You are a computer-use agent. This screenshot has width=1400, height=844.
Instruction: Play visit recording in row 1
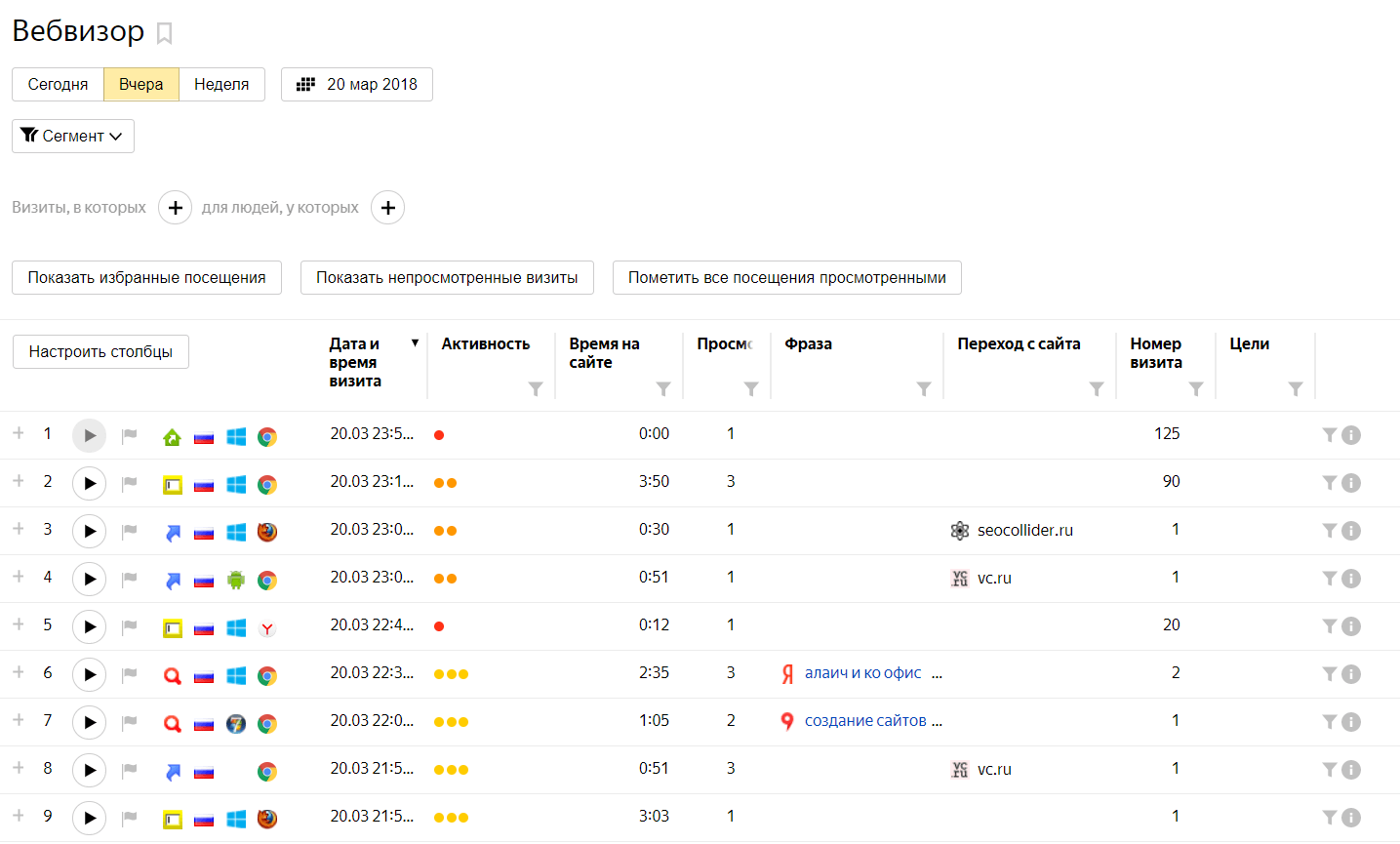(x=89, y=435)
